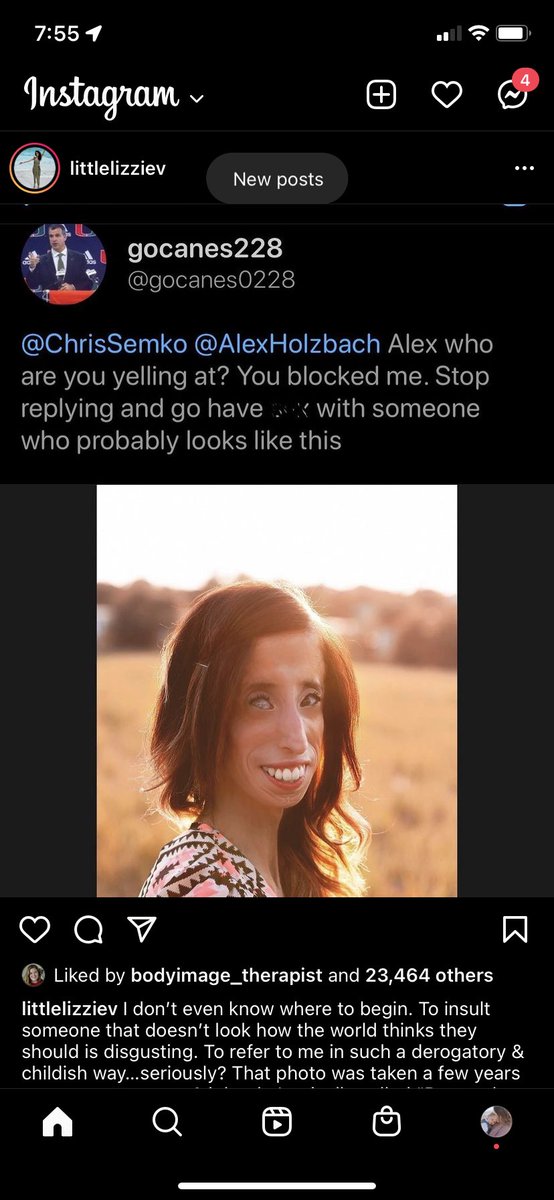Open littlelizziev username in post header
Image resolution: width=554 pixels, height=1200 pixels.
[117, 168]
